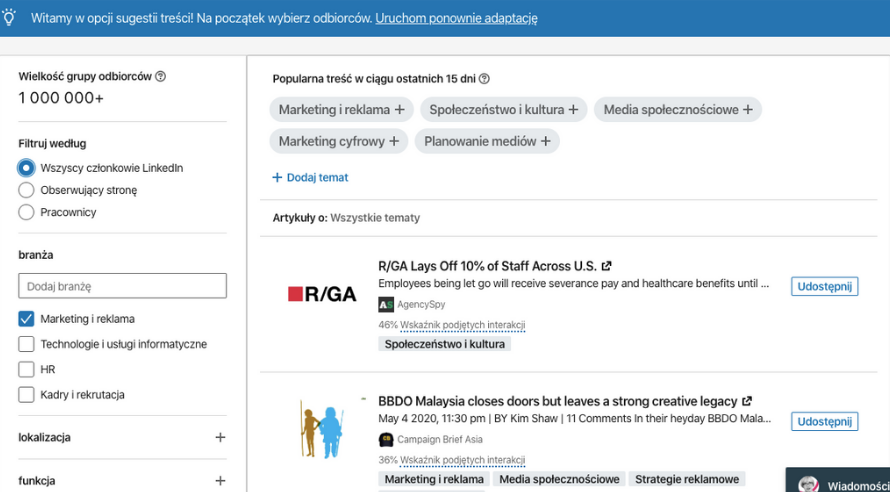The height and width of the screenshot is (492, 890).
Task: Click Udostępnij for BBDO Malaysia article
Action: coord(825,422)
